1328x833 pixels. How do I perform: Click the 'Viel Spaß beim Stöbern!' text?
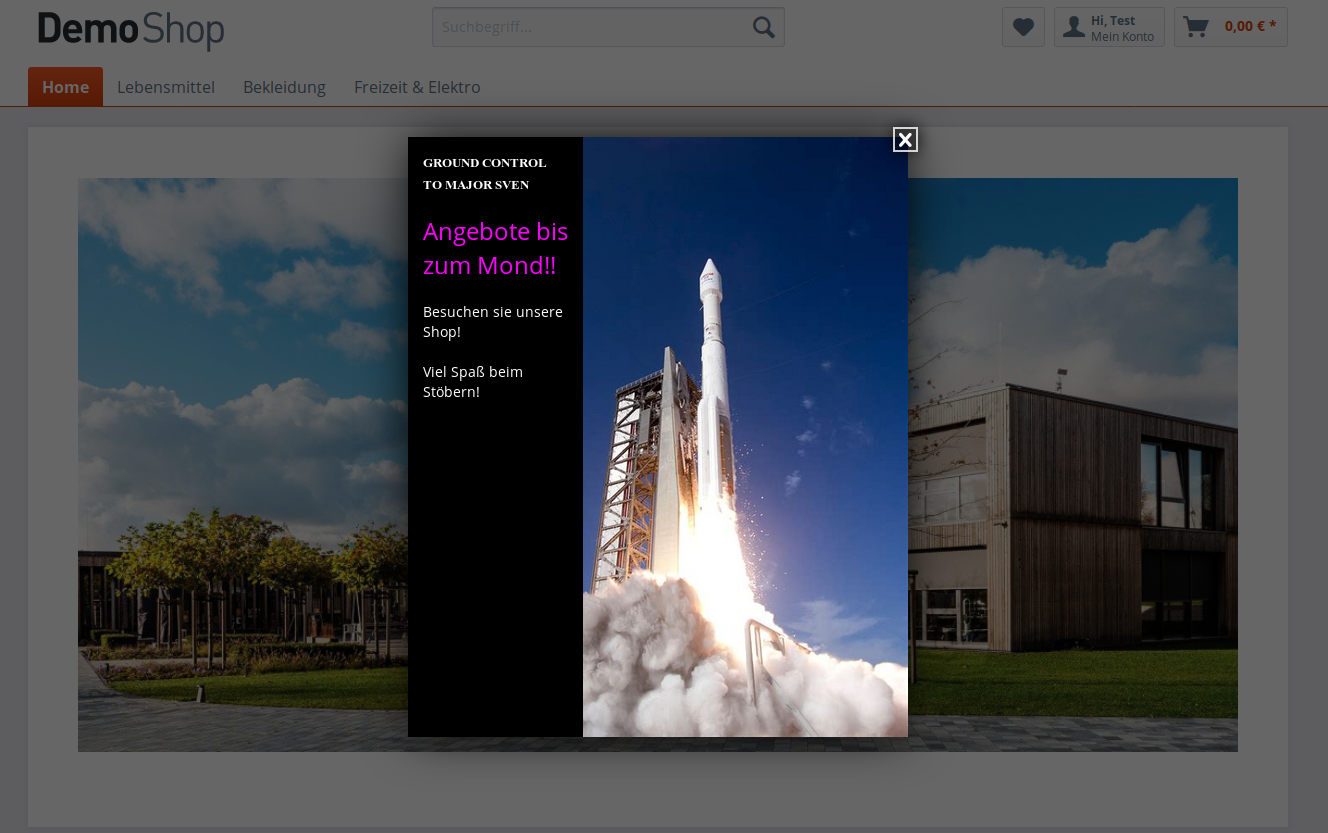pyautogui.click(x=473, y=382)
